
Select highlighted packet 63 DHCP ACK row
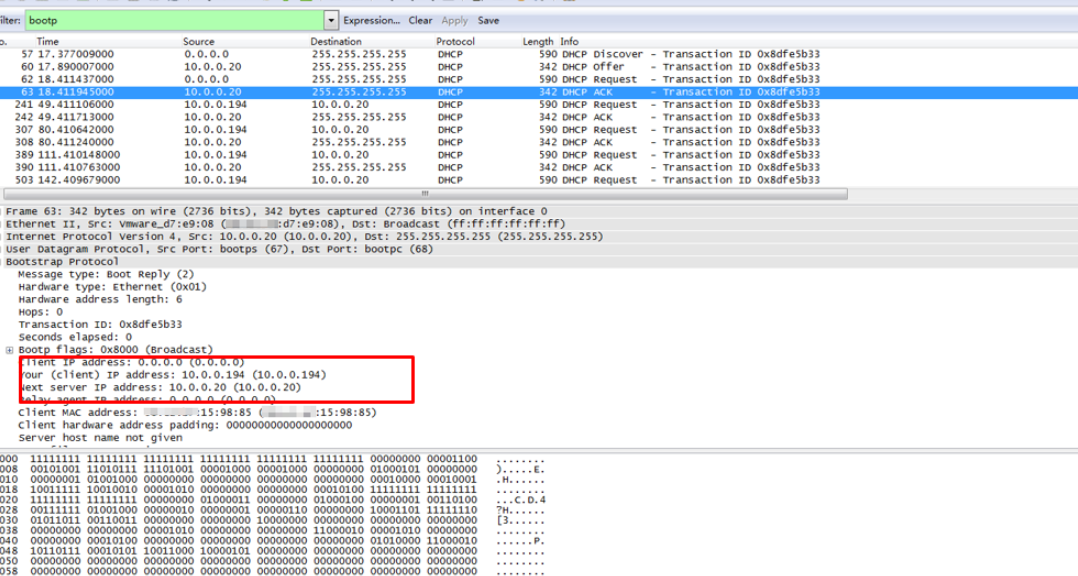tap(539, 92)
